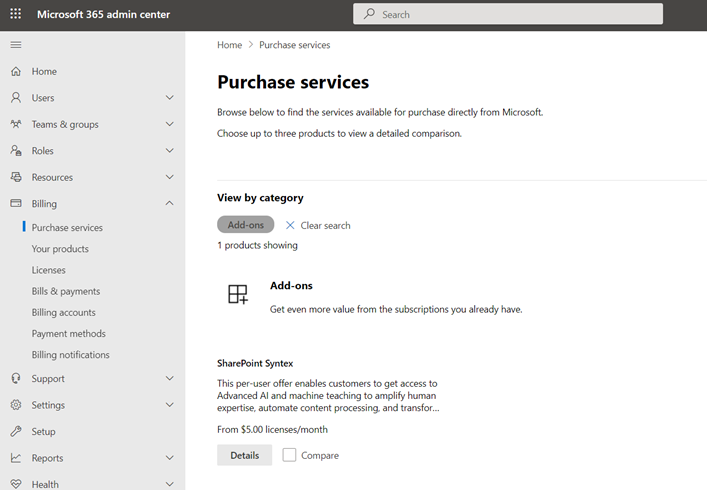Expand the Health chevron

[170, 484]
